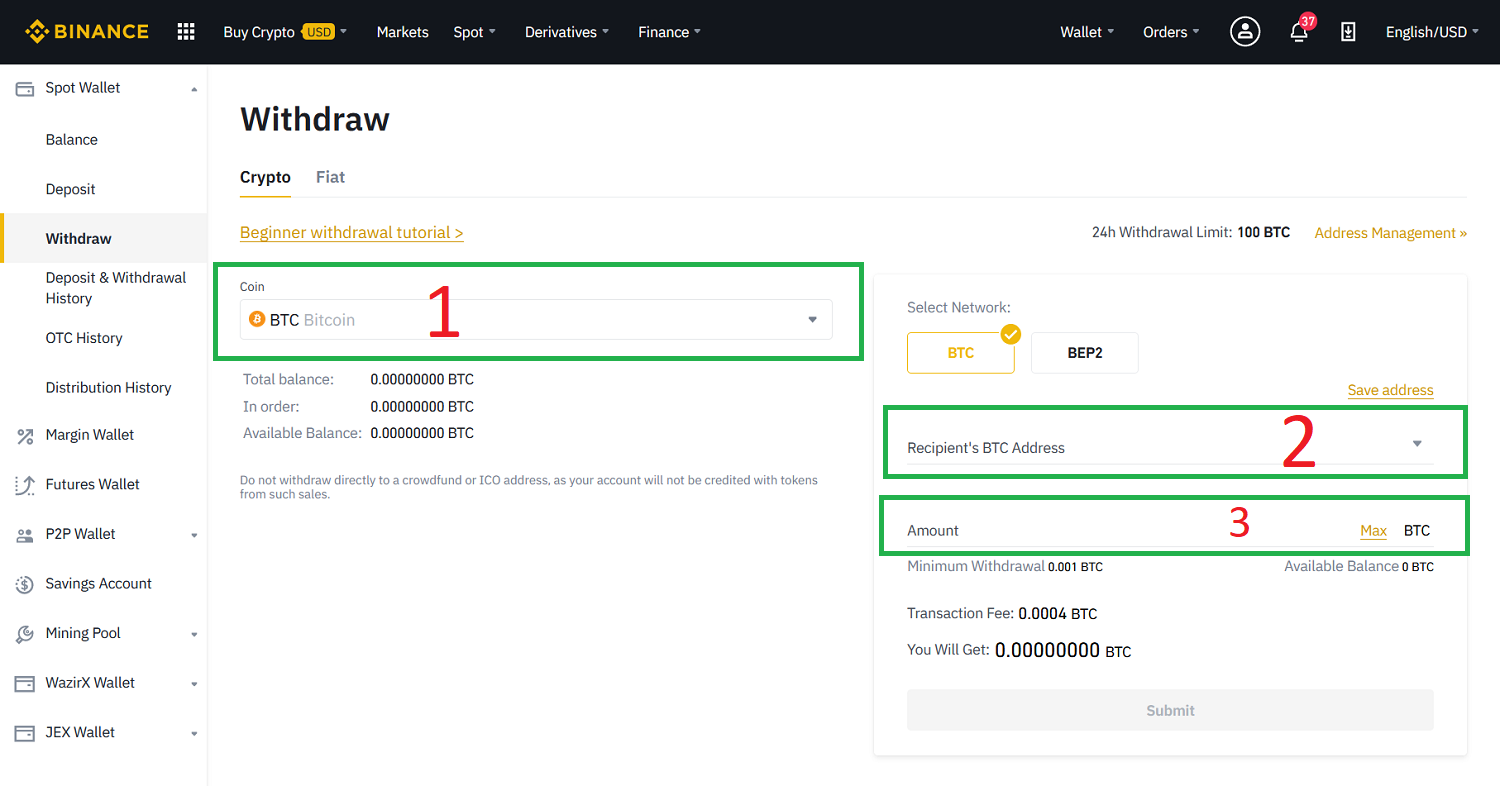Screen dimensions: 1500x786
Task: Open Savings Account in sidebar
Action: pyautogui.click(x=99, y=584)
